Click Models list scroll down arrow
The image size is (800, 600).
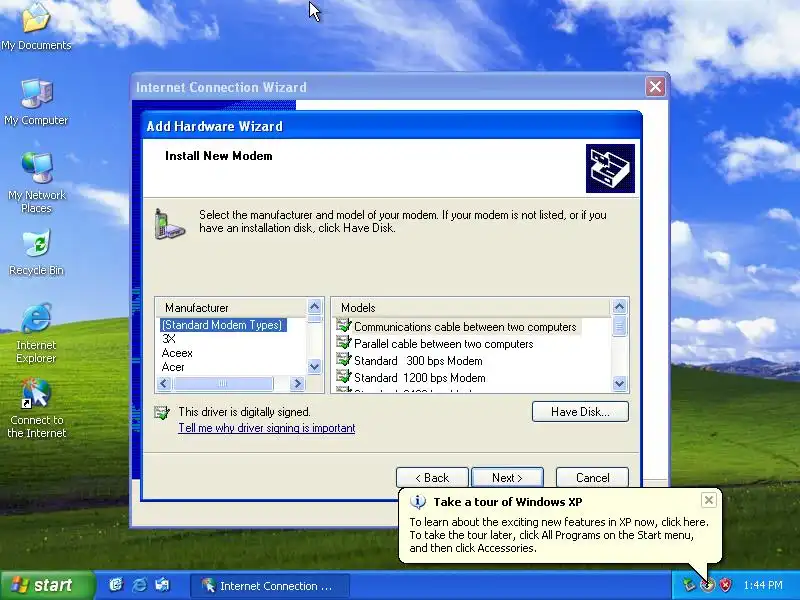[x=619, y=383]
